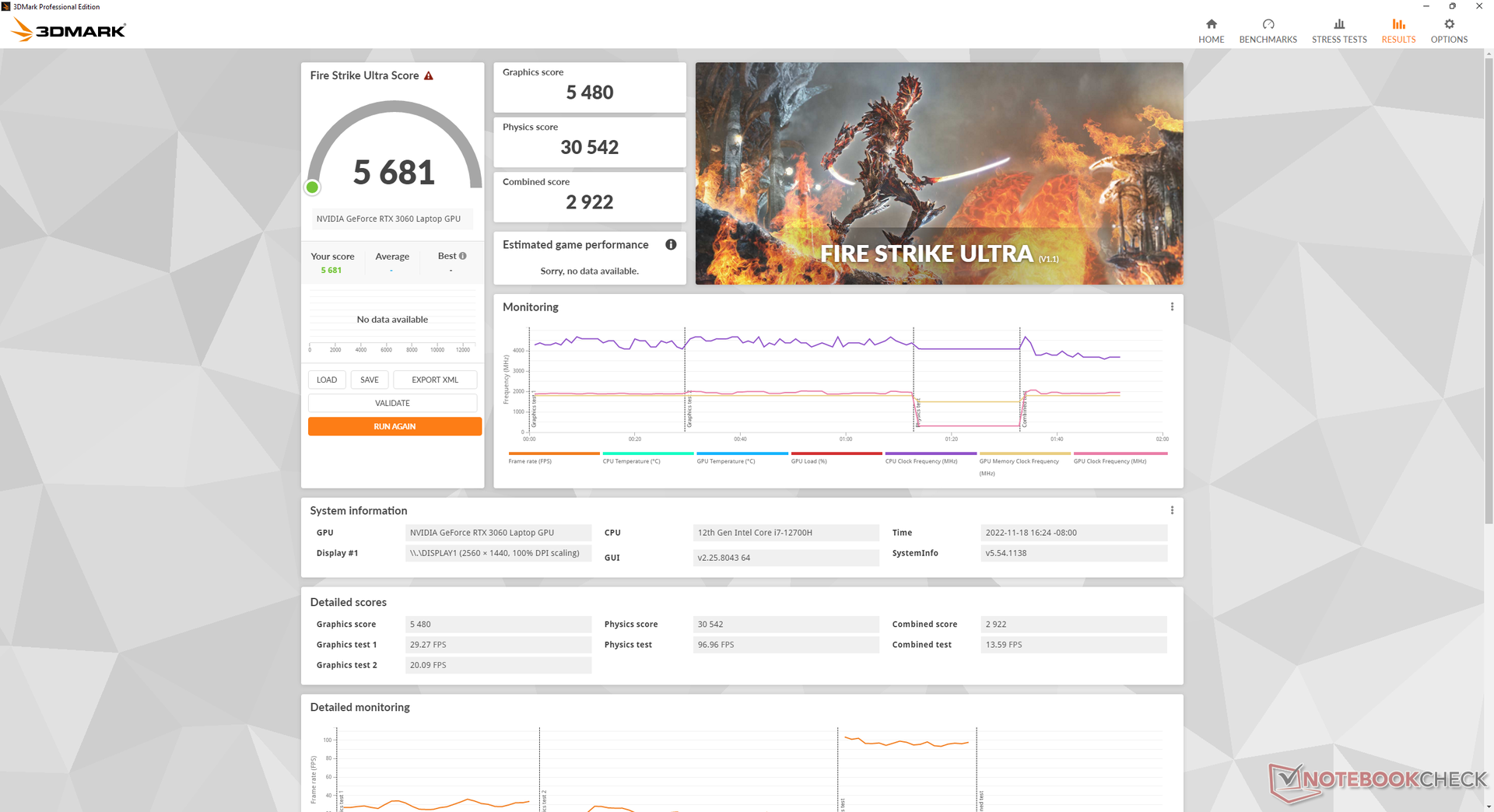
Task: Click the warning triangle beside Fire Strike Ultra Score
Action: click(428, 75)
